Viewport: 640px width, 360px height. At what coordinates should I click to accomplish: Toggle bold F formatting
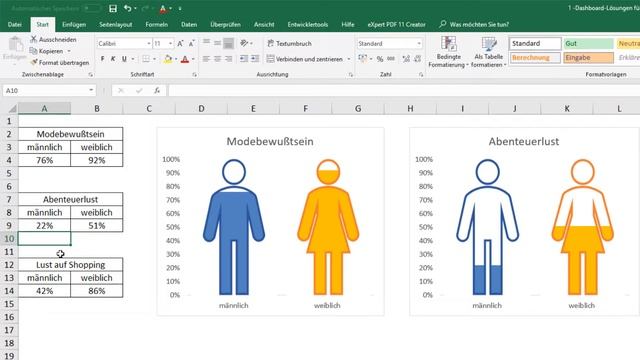click(102, 59)
